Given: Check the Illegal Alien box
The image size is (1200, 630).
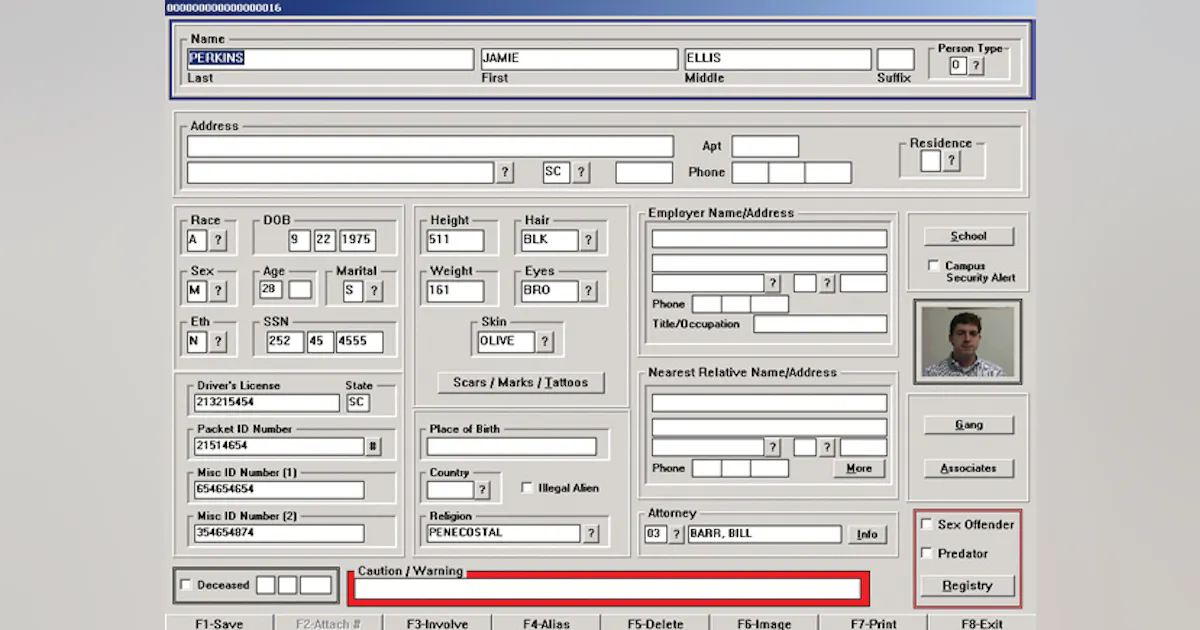Looking at the screenshot, I should pos(527,488).
